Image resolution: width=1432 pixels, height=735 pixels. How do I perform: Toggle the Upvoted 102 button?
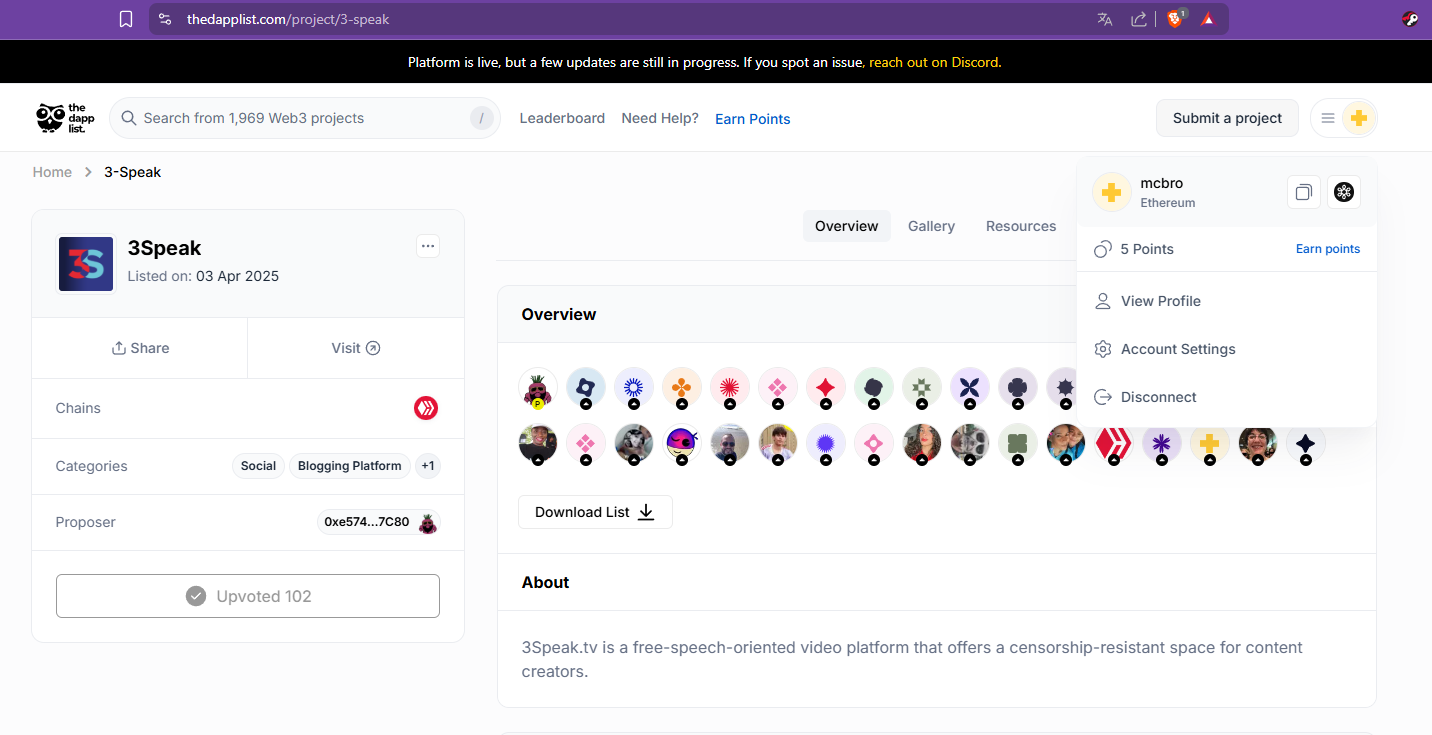coord(248,596)
